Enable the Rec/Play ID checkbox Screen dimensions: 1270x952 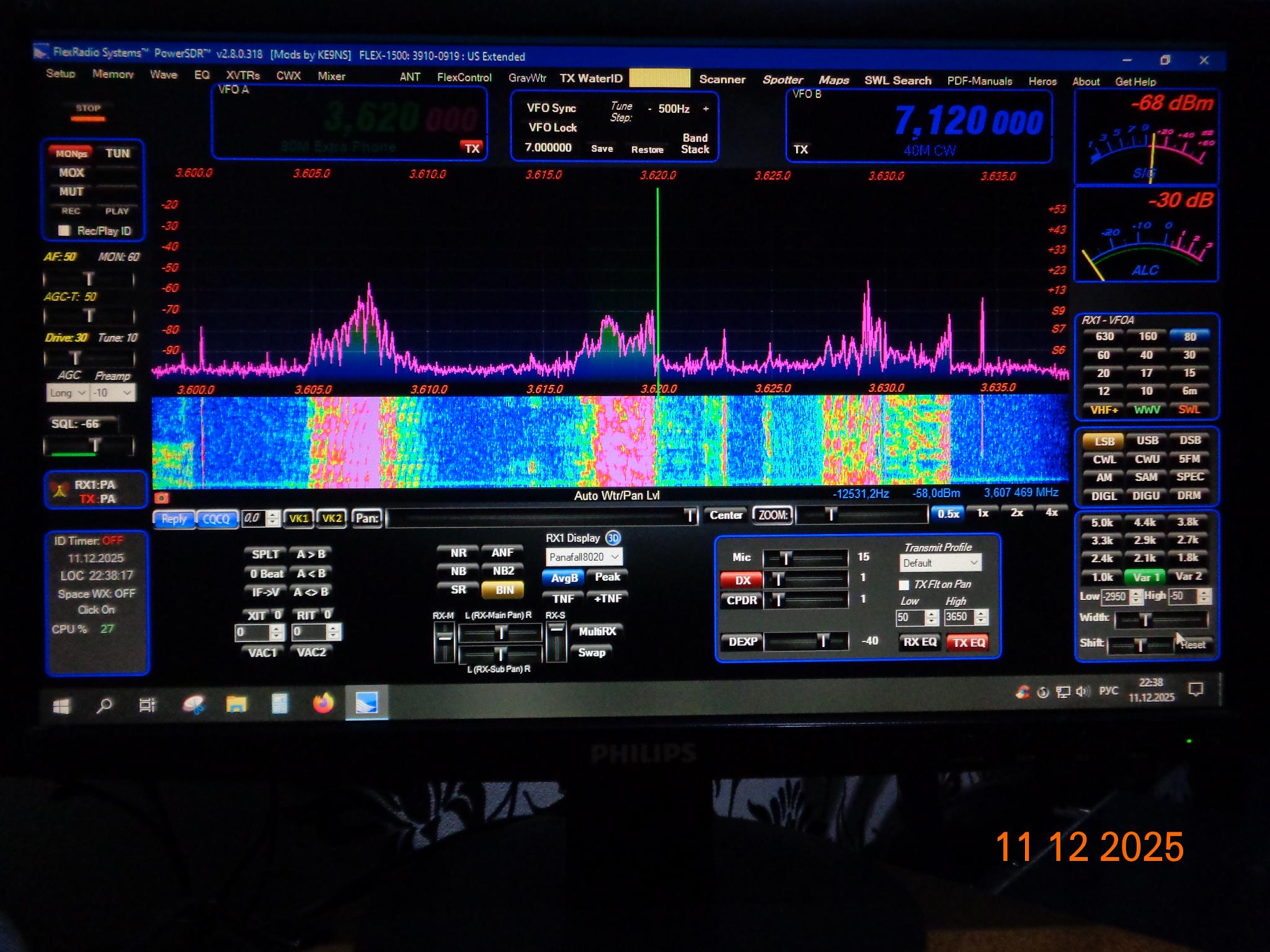click(x=63, y=231)
